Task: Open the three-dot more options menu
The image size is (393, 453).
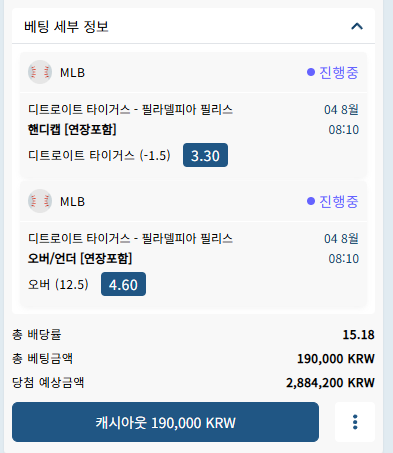Action: 355,422
